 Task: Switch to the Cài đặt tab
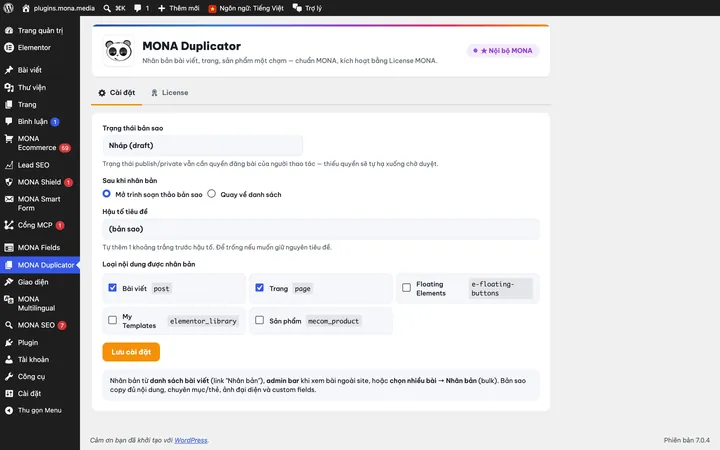click(117, 93)
